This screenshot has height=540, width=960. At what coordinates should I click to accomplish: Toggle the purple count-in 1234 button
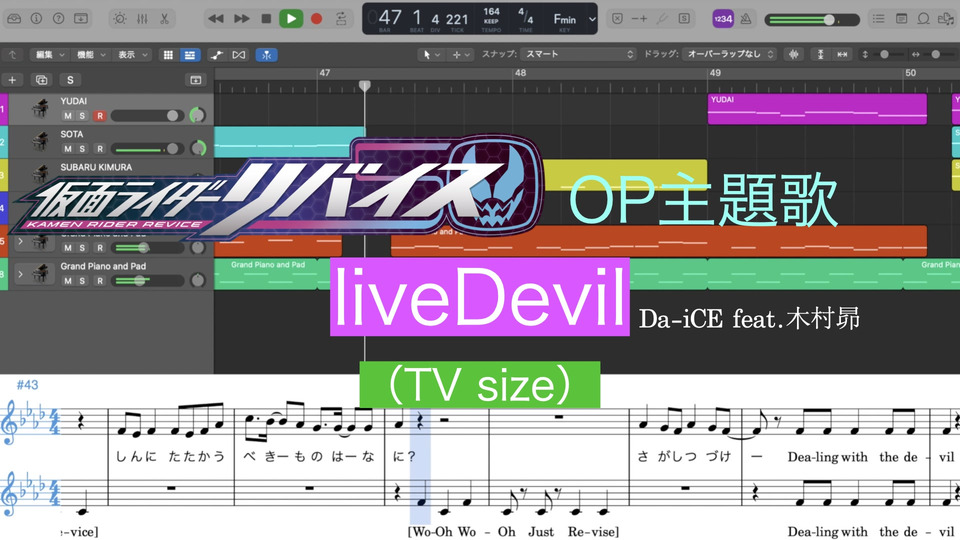coord(723,18)
